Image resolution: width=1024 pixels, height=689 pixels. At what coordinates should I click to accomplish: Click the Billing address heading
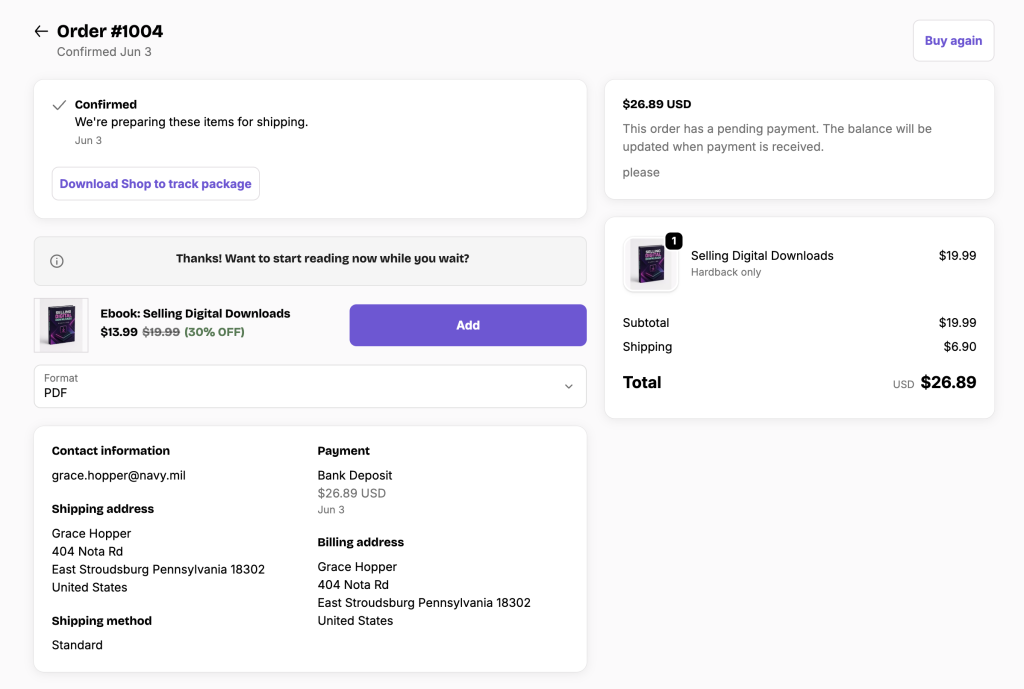[360, 542]
